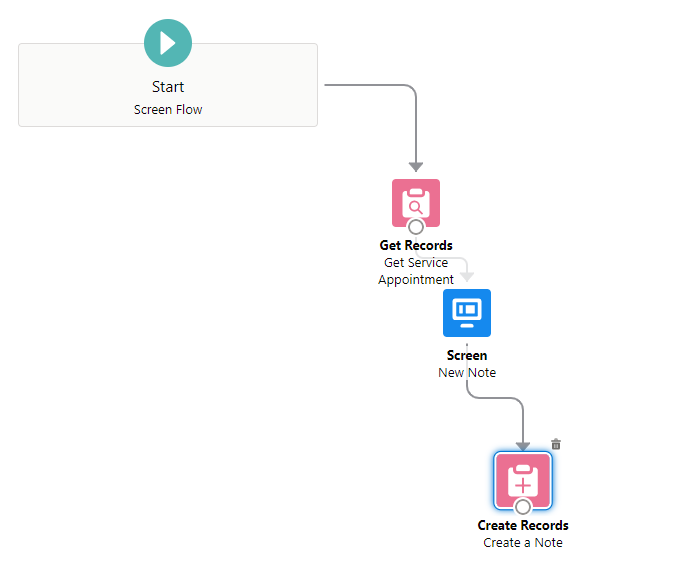Delete Create Records using the trash icon

pyautogui.click(x=556, y=444)
